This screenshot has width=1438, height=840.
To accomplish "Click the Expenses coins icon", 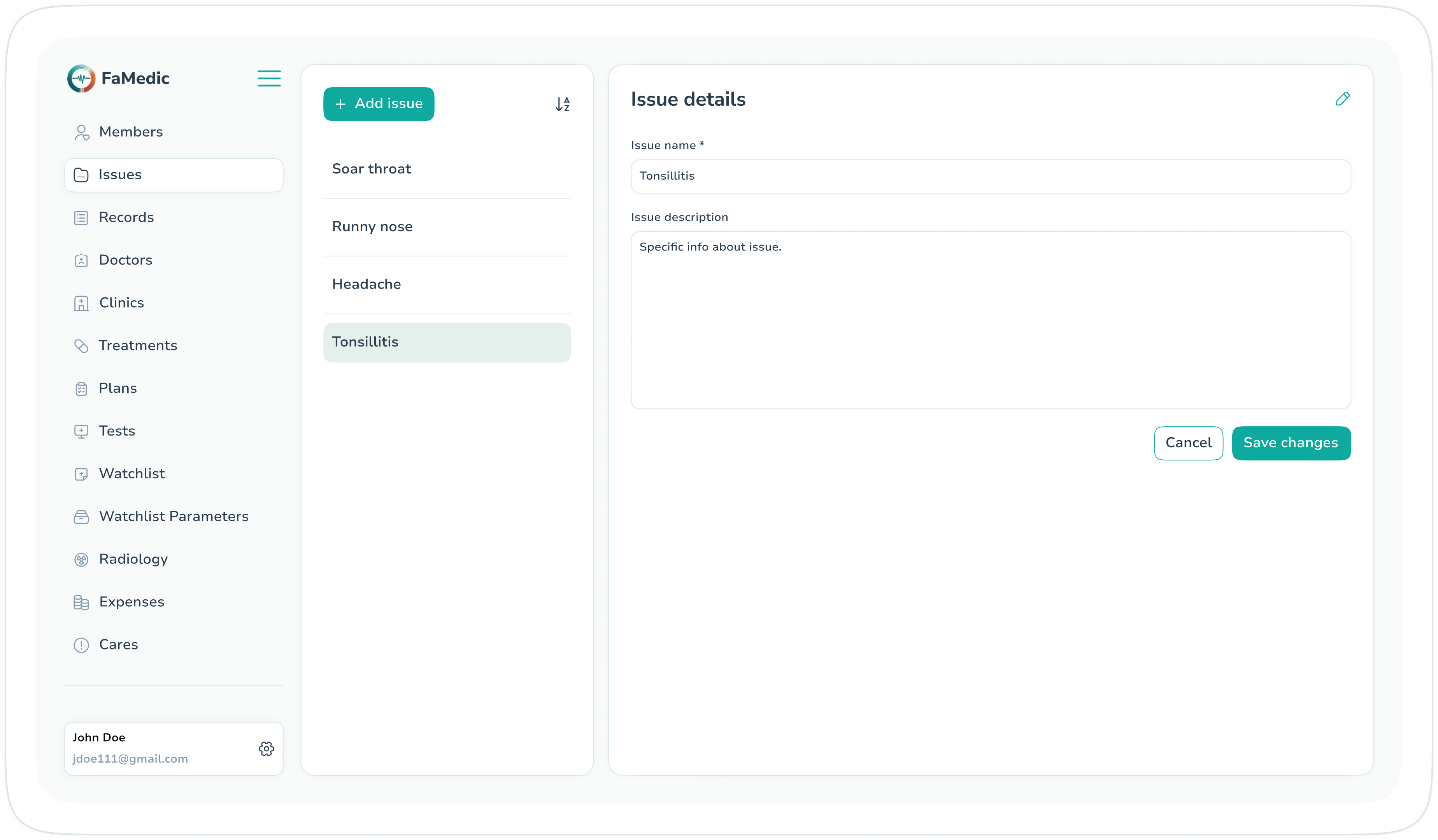I will [81, 603].
